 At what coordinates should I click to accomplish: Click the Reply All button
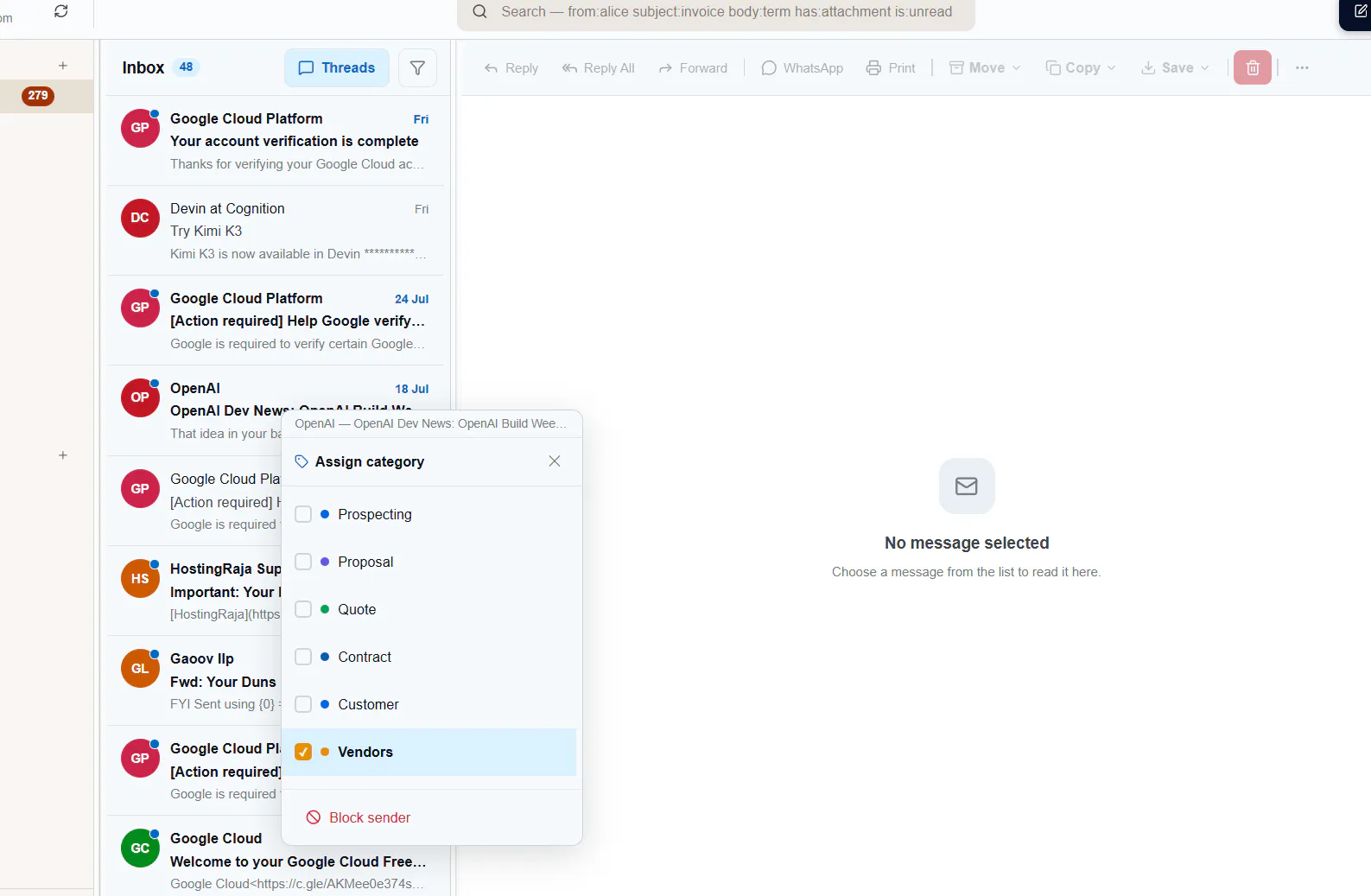tap(598, 68)
